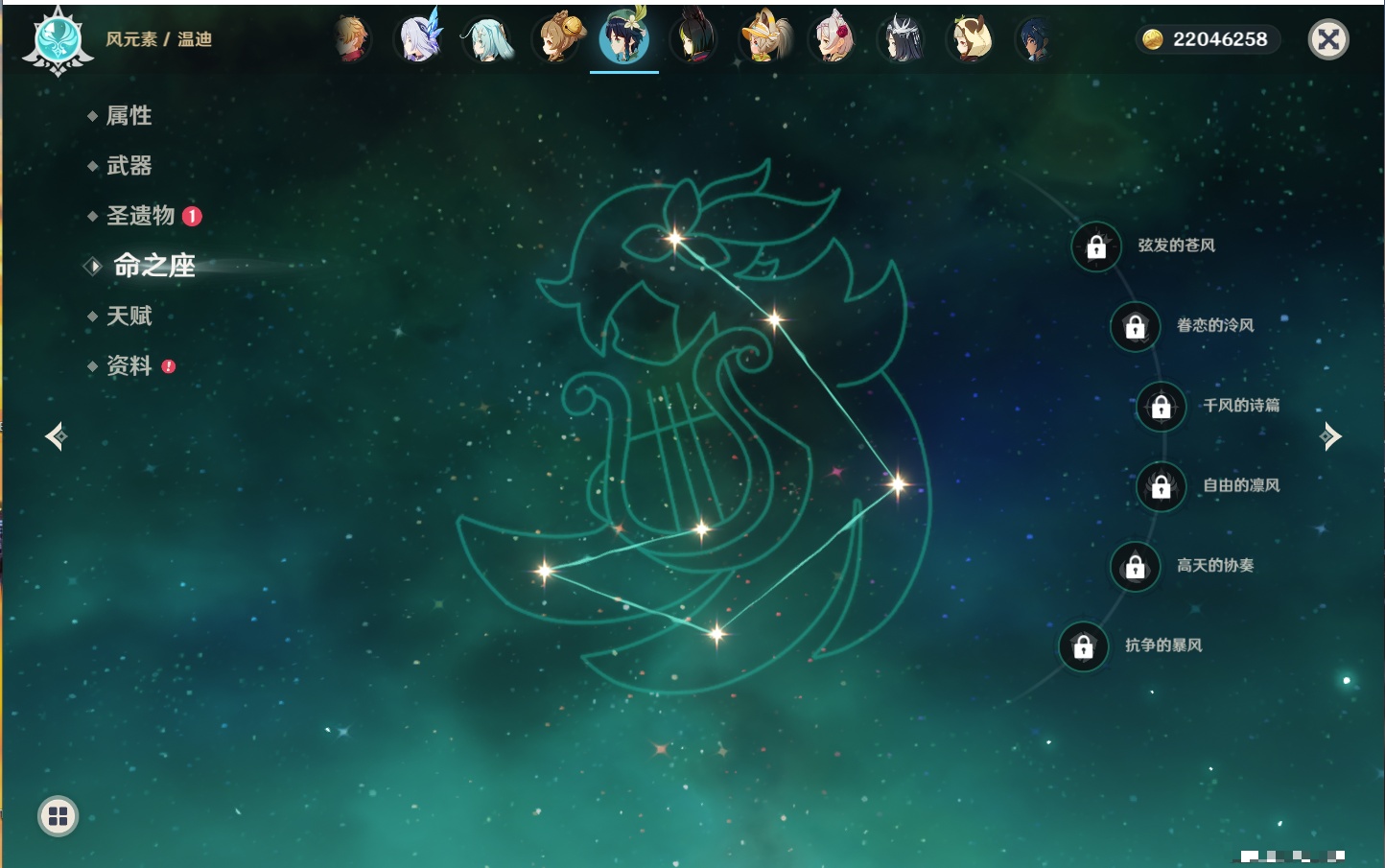
Task: Select the black fox-eared avatar with green streak
Action: (x=694, y=38)
